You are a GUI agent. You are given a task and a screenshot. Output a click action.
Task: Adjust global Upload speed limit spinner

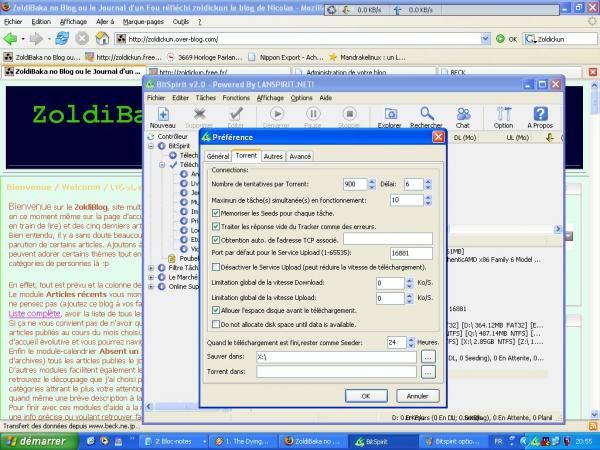[409, 298]
